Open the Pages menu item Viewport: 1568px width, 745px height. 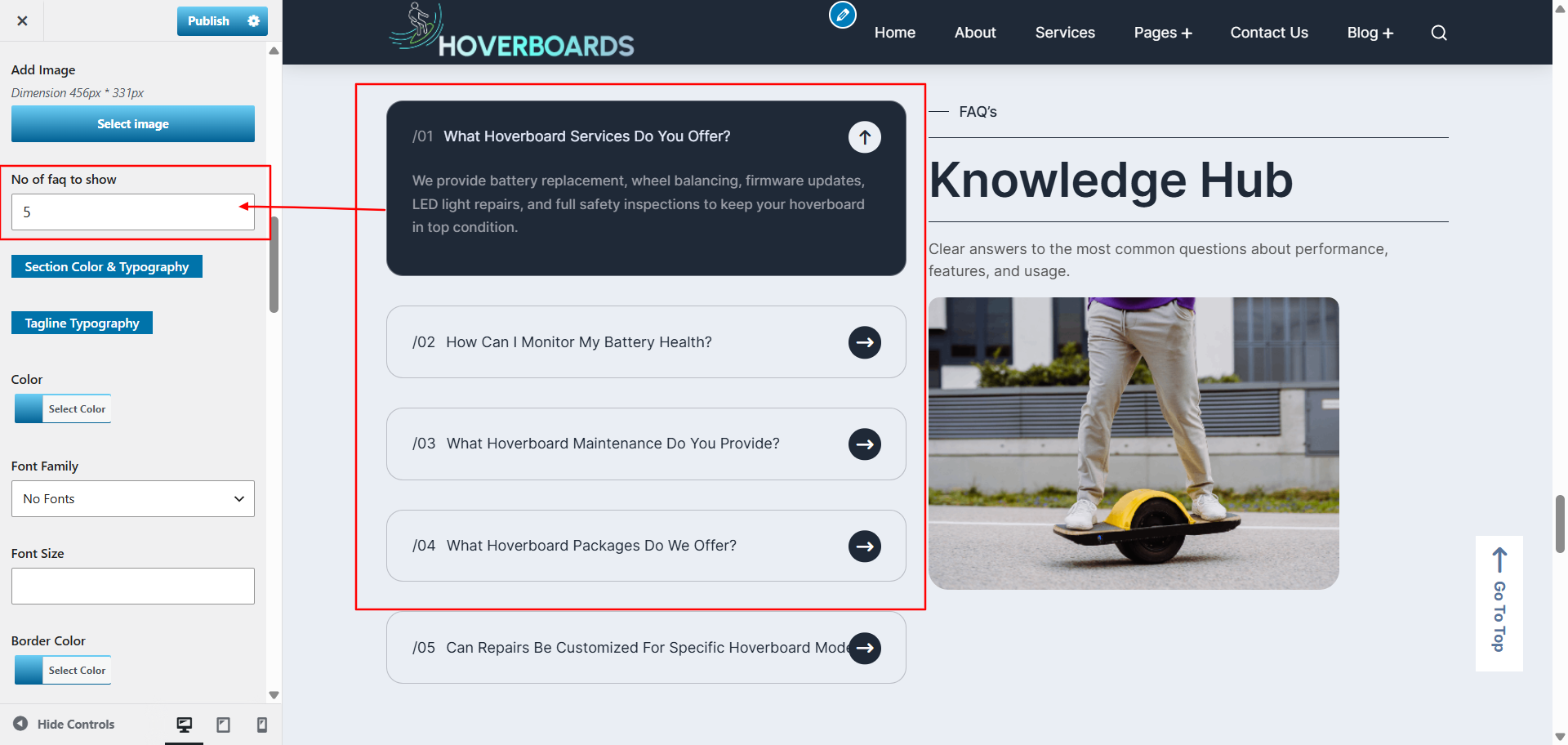coord(1163,33)
